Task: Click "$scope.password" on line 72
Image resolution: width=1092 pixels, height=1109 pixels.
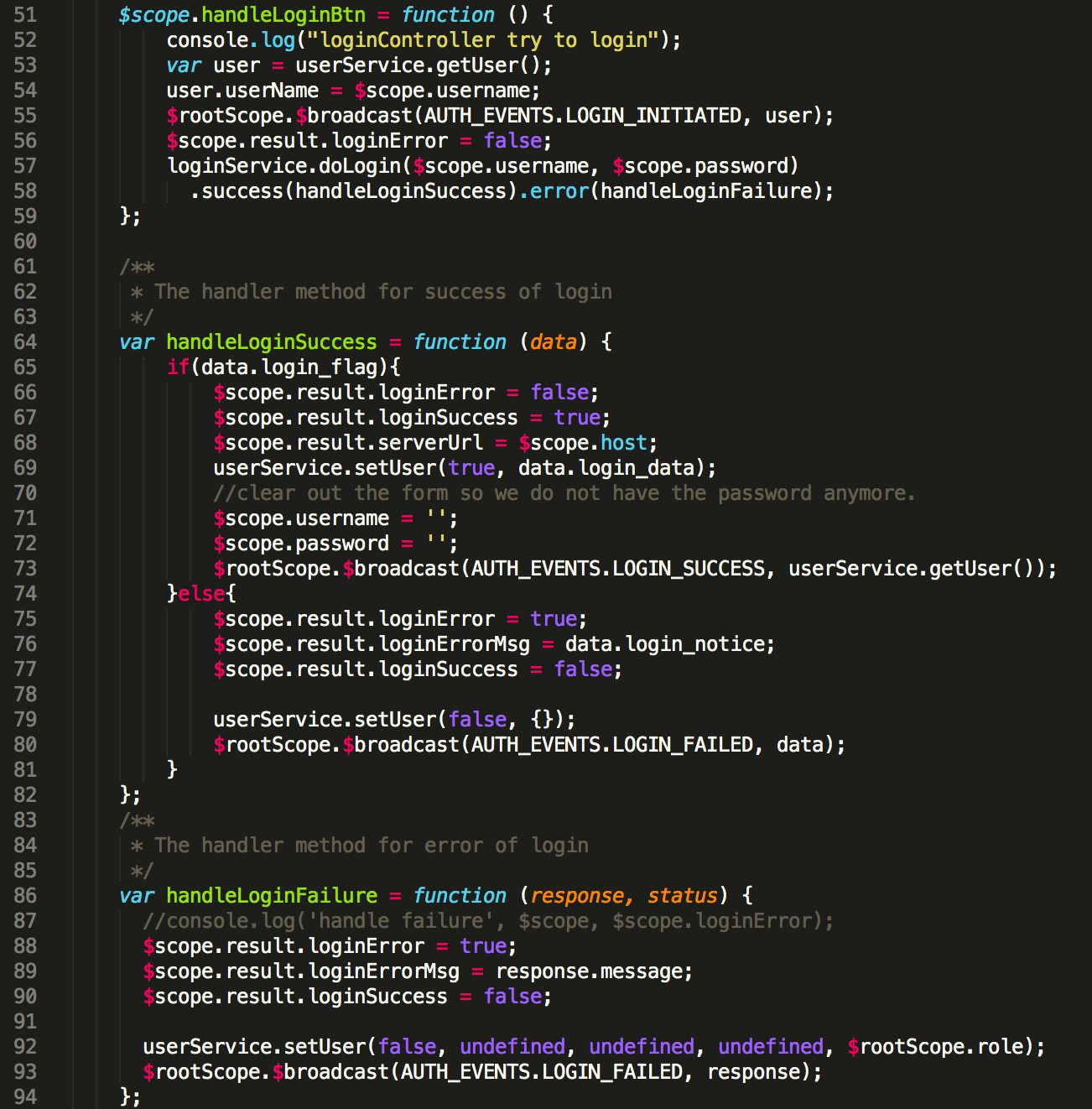Action: tap(301, 544)
